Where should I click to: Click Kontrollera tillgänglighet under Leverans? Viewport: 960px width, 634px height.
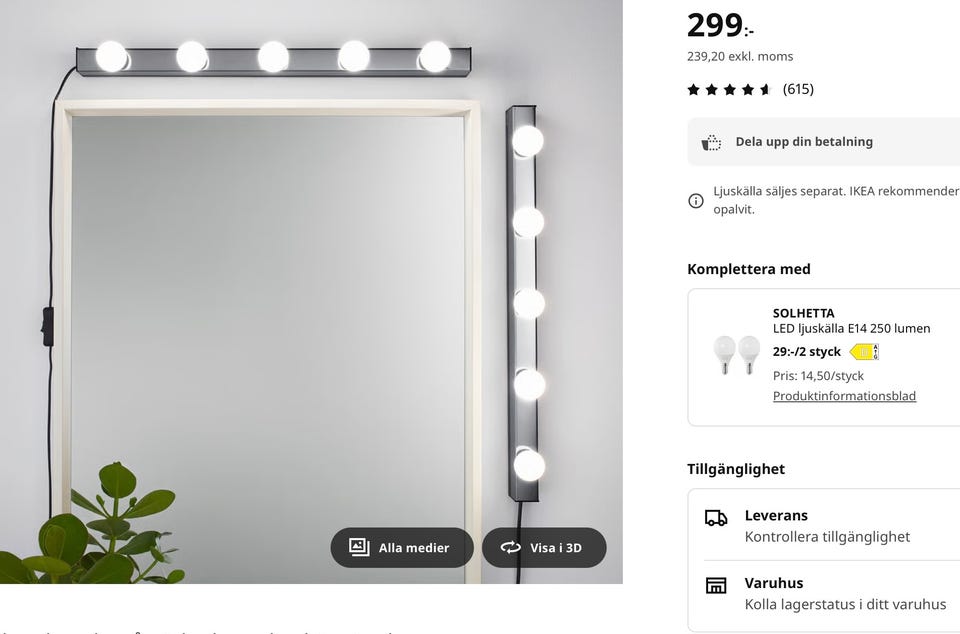(827, 537)
